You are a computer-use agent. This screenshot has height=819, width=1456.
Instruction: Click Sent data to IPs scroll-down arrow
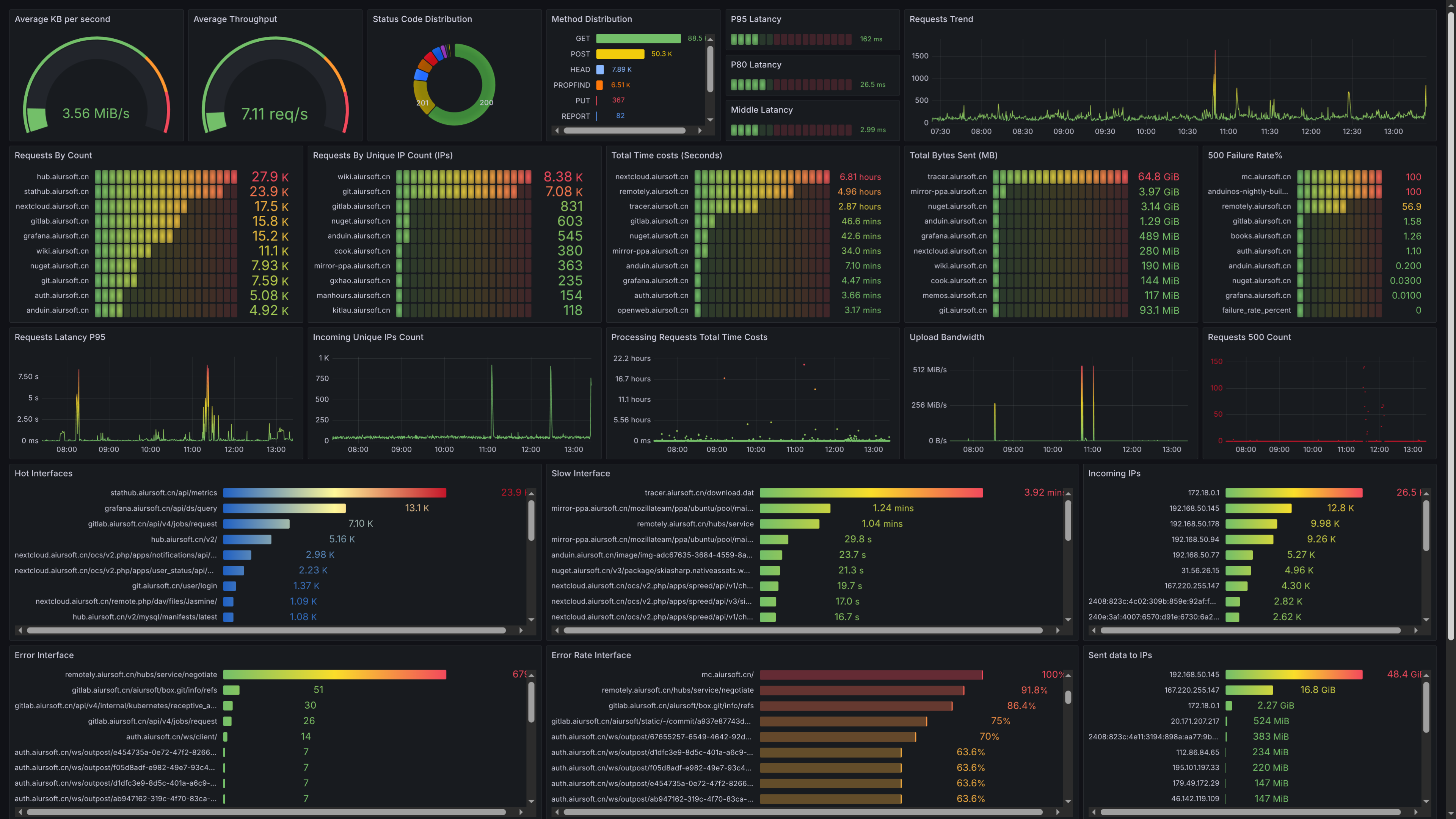click(1426, 802)
